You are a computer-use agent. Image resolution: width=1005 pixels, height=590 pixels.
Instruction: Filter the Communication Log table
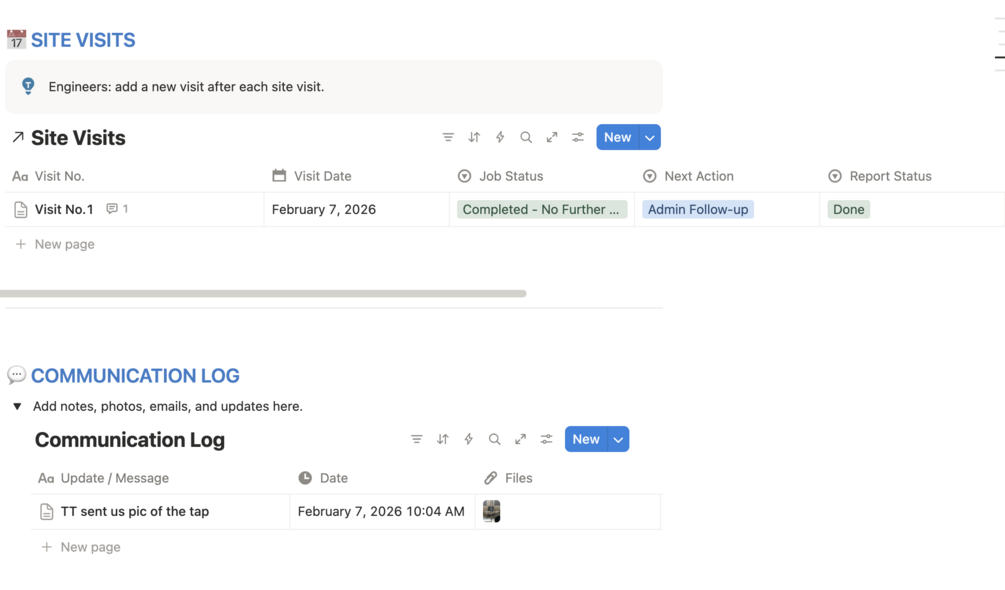[417, 439]
